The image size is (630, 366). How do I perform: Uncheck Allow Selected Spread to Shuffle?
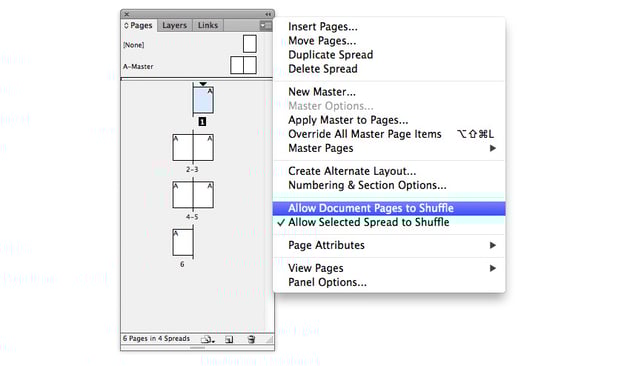[x=389, y=222]
